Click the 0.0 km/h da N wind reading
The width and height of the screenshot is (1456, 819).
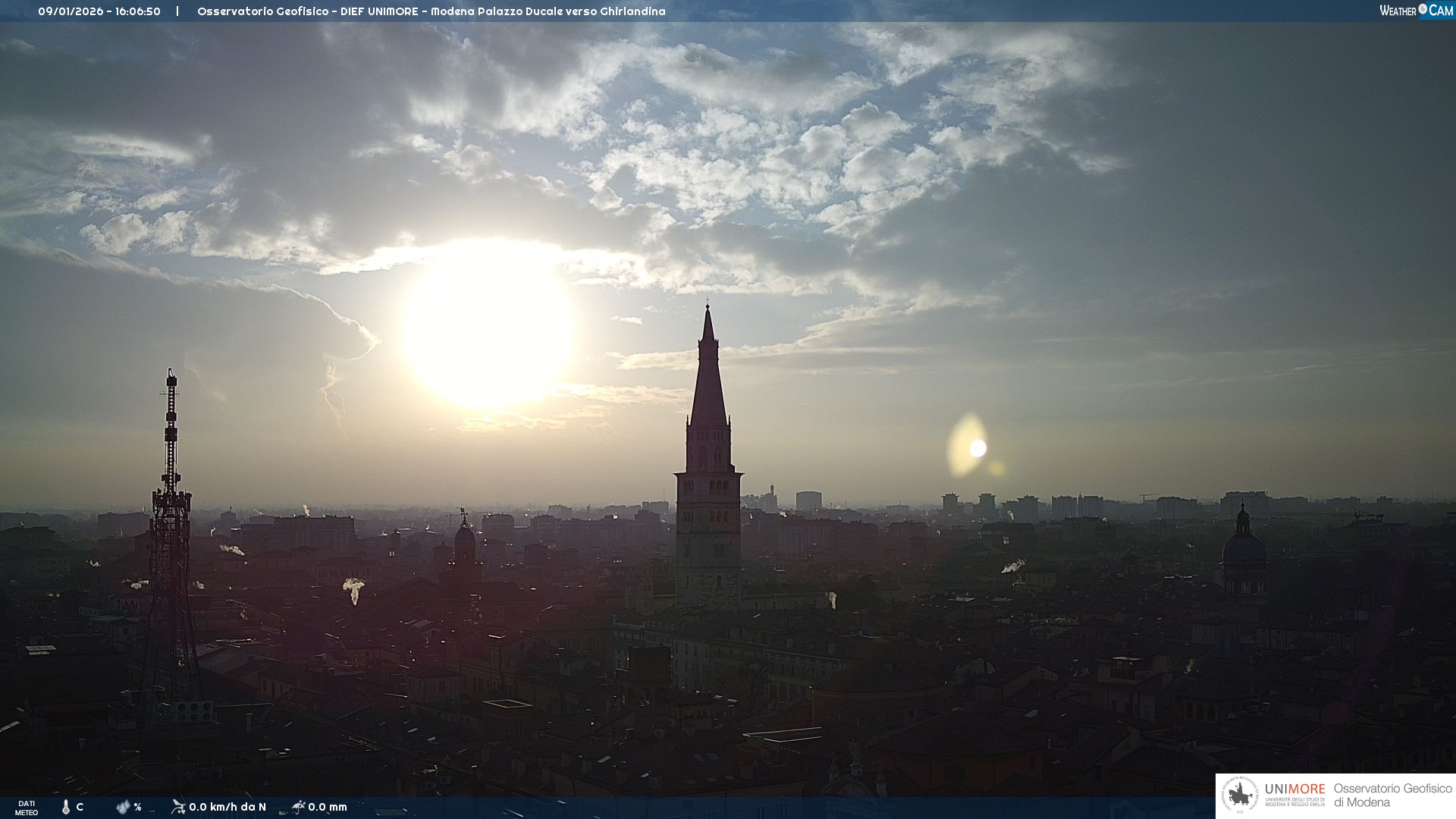[x=227, y=807]
